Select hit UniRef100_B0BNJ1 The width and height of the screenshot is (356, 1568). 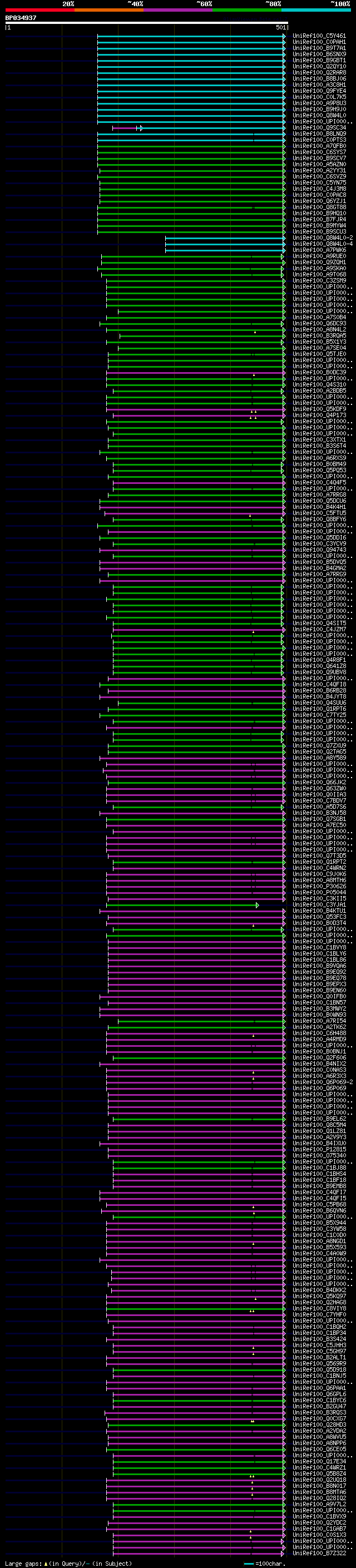[x=319, y=1052]
